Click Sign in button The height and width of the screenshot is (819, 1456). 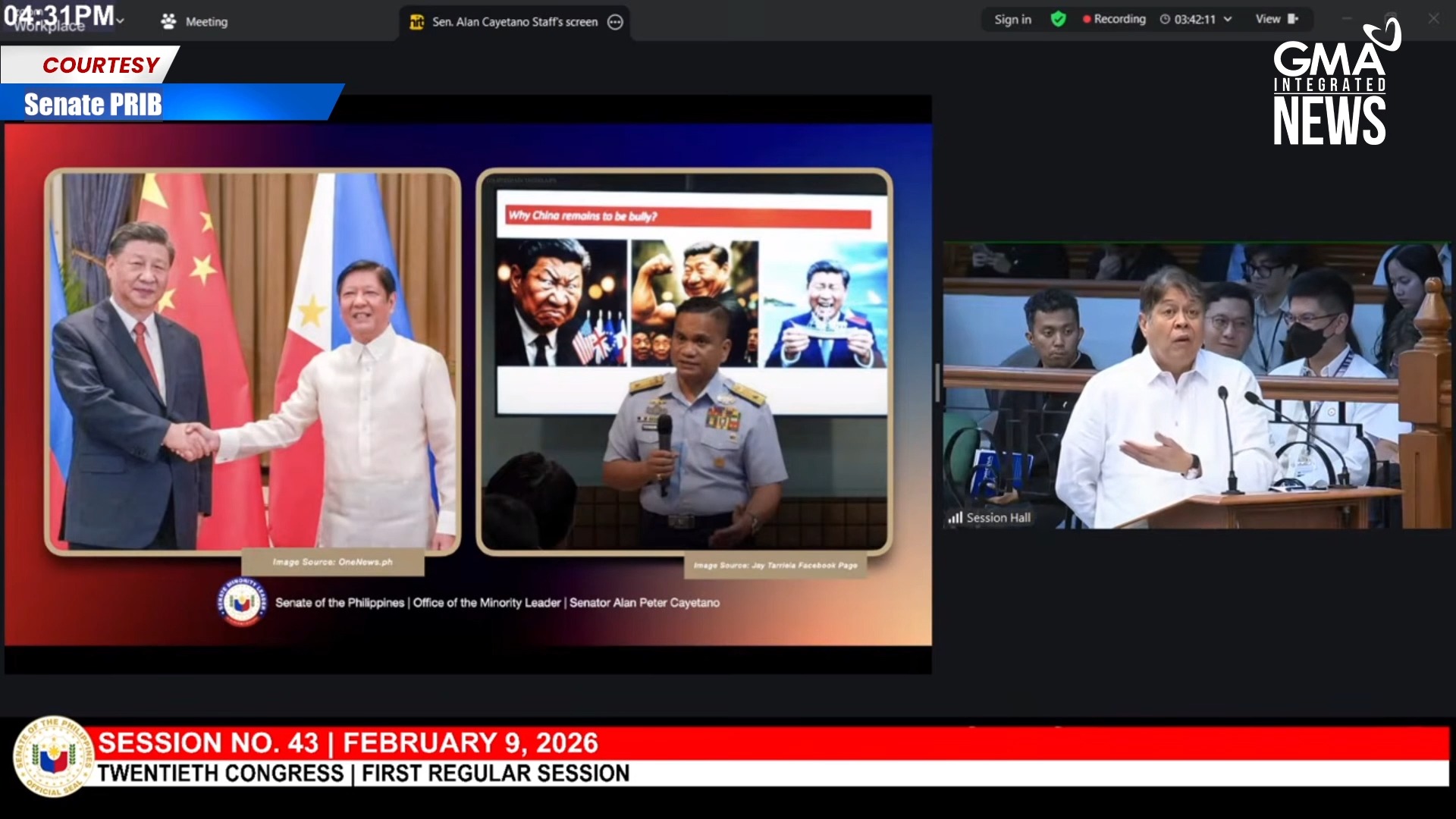(x=1012, y=20)
